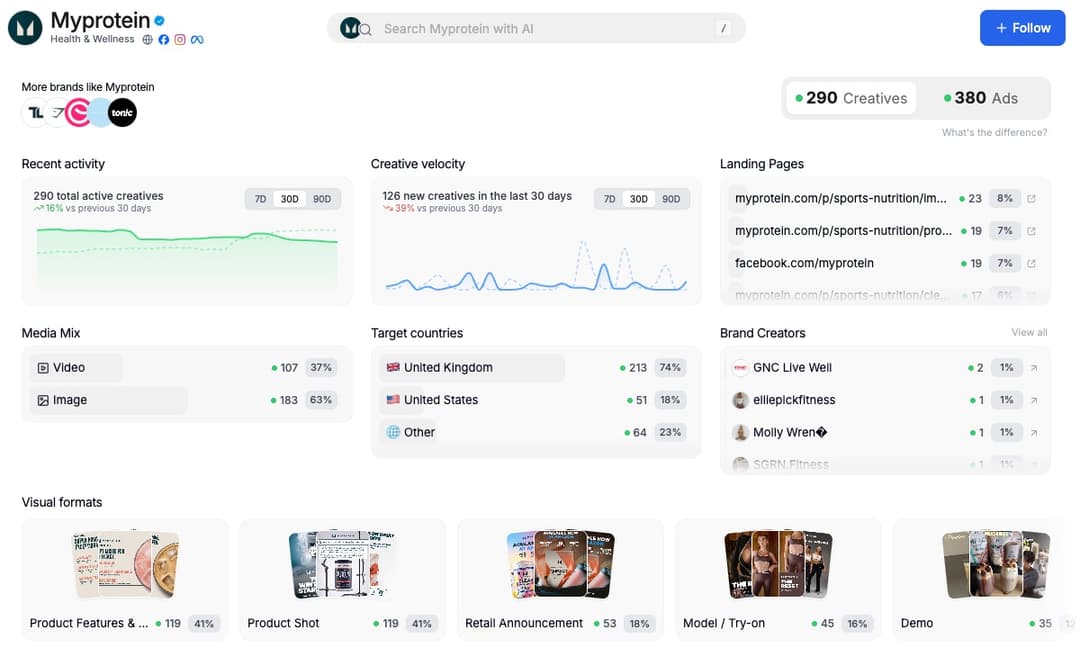Image resolution: width=1080 pixels, height=648 pixels.
Task: Click the blue verified badge
Action: pyautogui.click(x=159, y=21)
